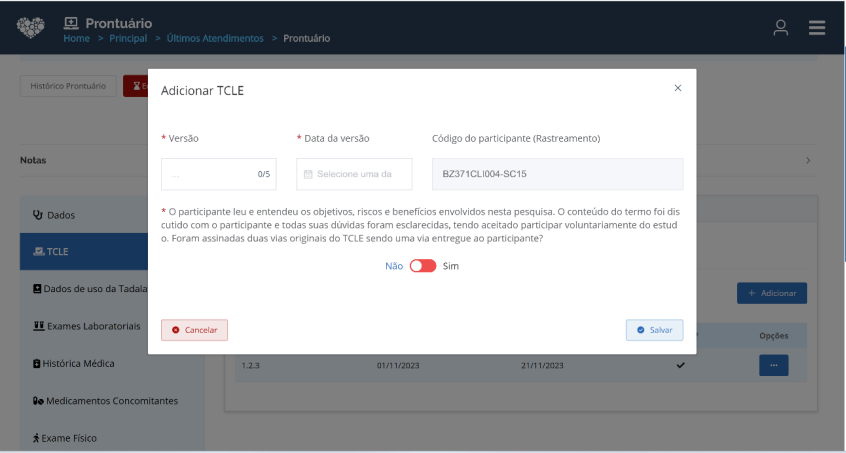The width and height of the screenshot is (846, 453).
Task: Open the user profile icon
Action: [x=781, y=28]
